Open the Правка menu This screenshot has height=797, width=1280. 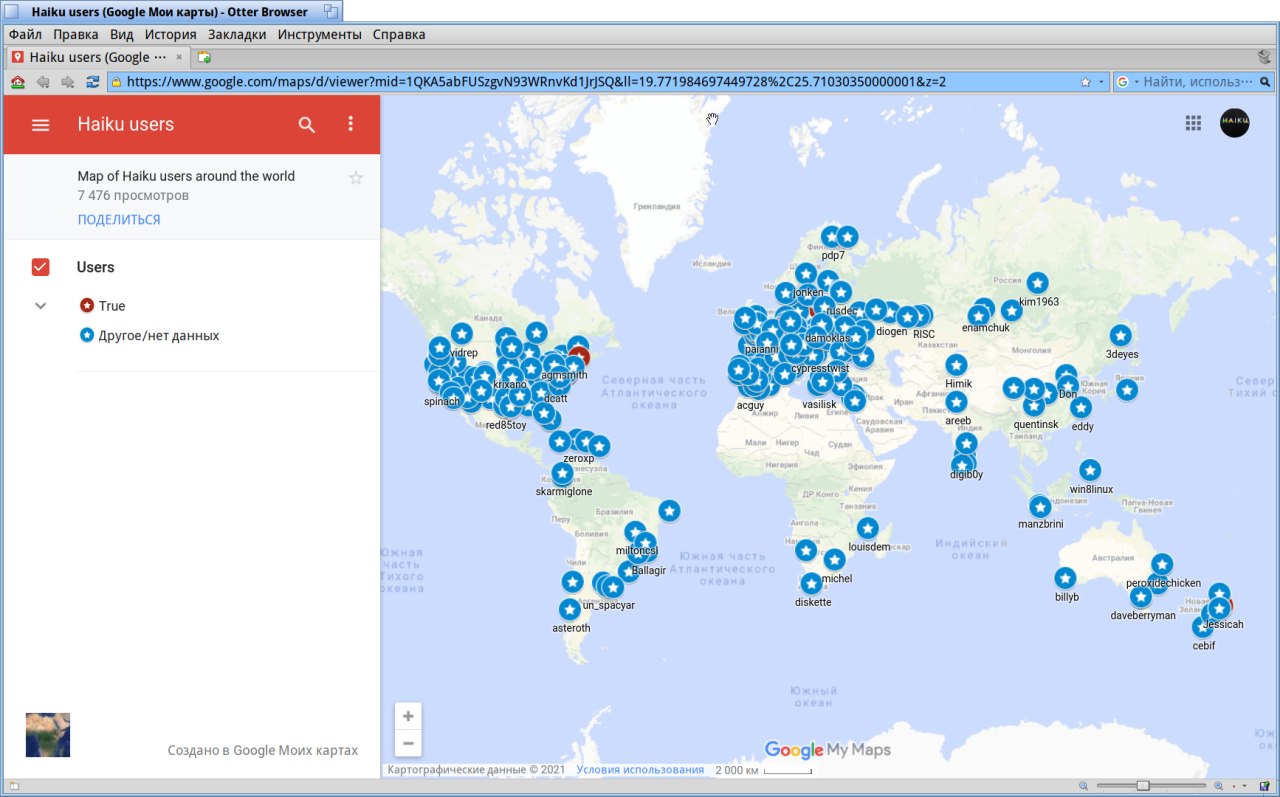(76, 34)
